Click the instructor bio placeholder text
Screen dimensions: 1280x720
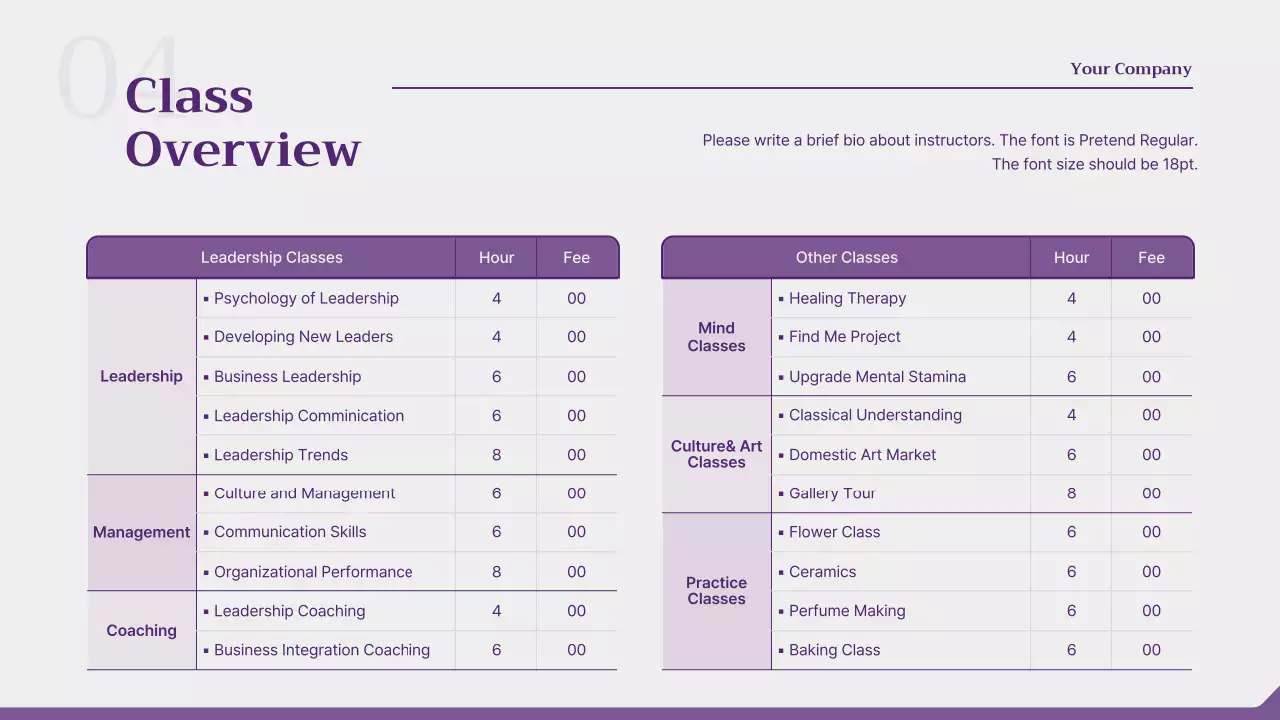(x=949, y=152)
